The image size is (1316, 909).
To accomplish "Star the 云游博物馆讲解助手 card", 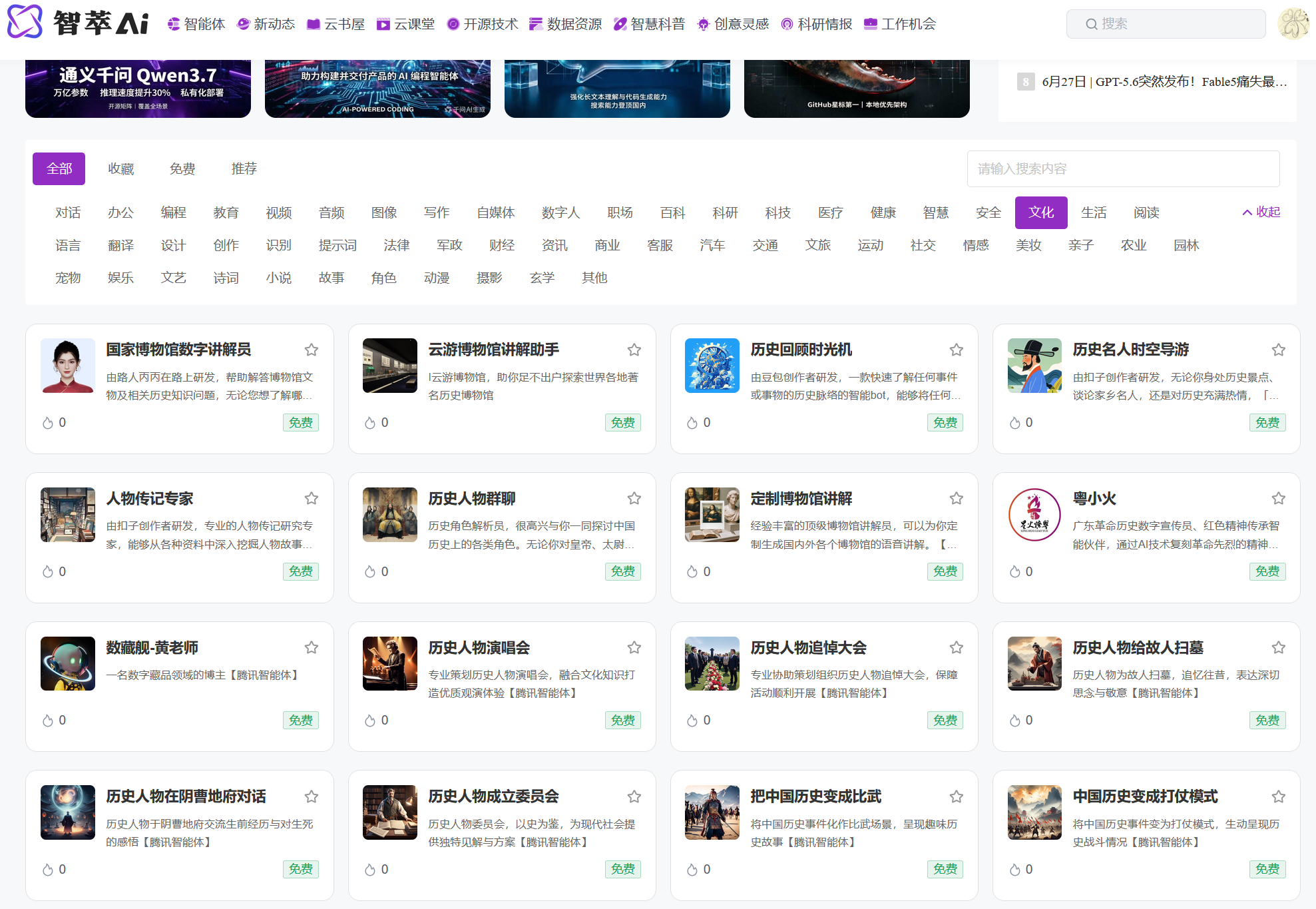I will pos(634,350).
